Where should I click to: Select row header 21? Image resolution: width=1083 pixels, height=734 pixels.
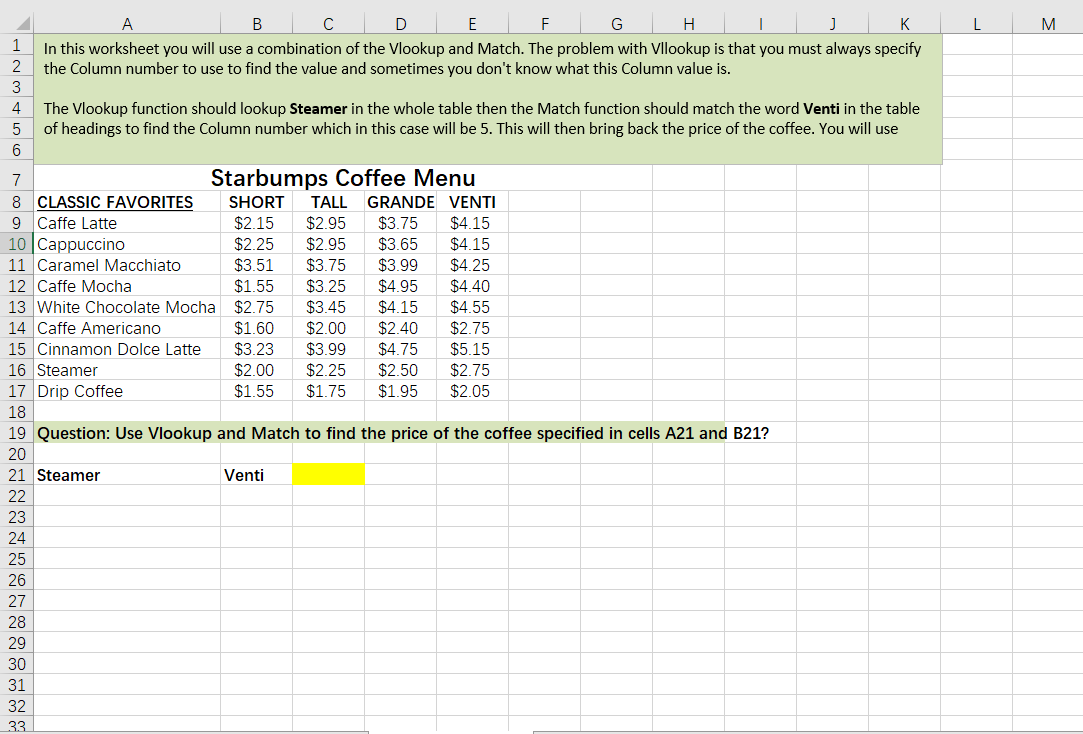coord(16,474)
